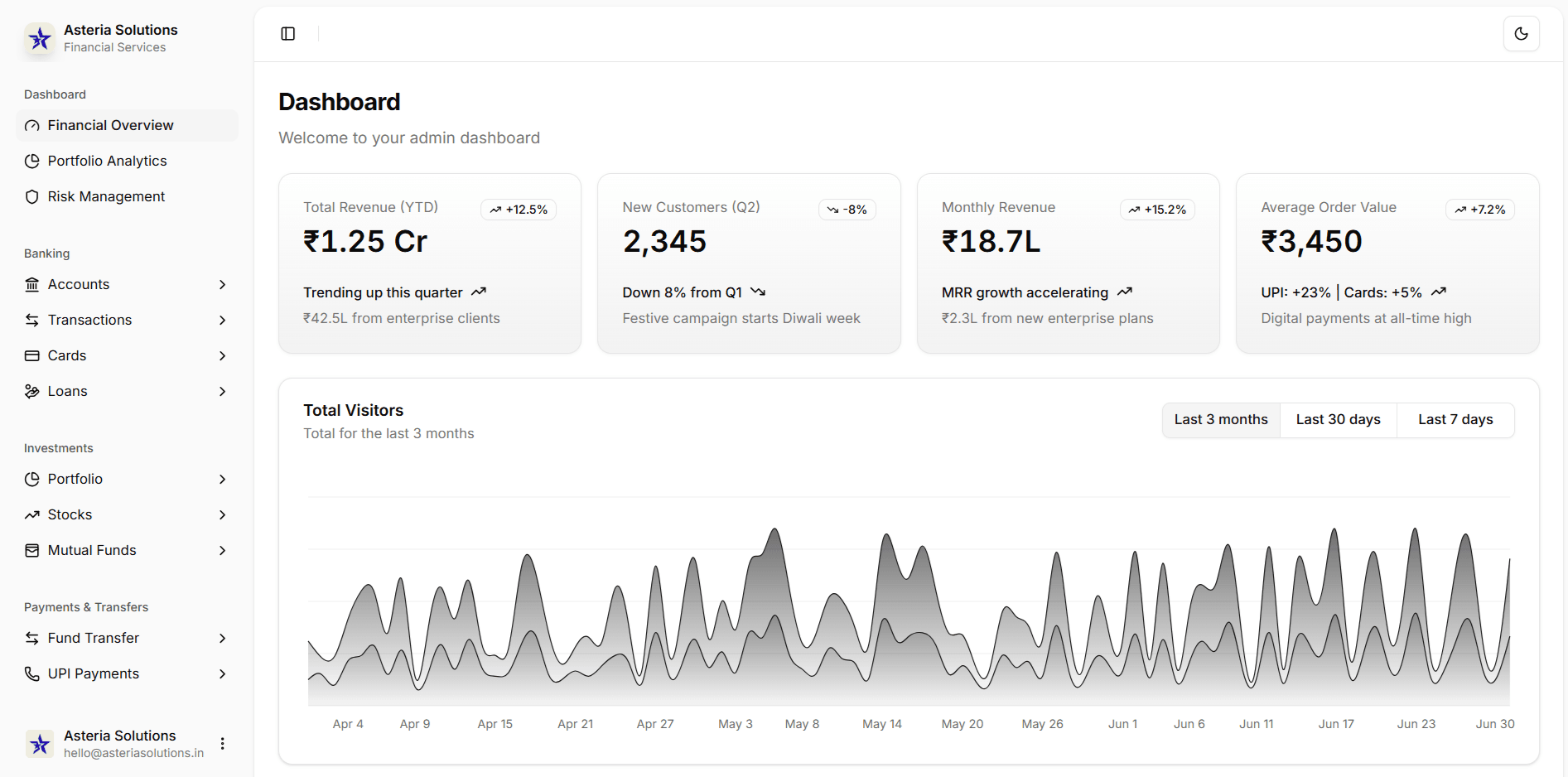The width and height of the screenshot is (1568, 777).
Task: Click the Fund Transfer arrows icon
Action: (32, 639)
